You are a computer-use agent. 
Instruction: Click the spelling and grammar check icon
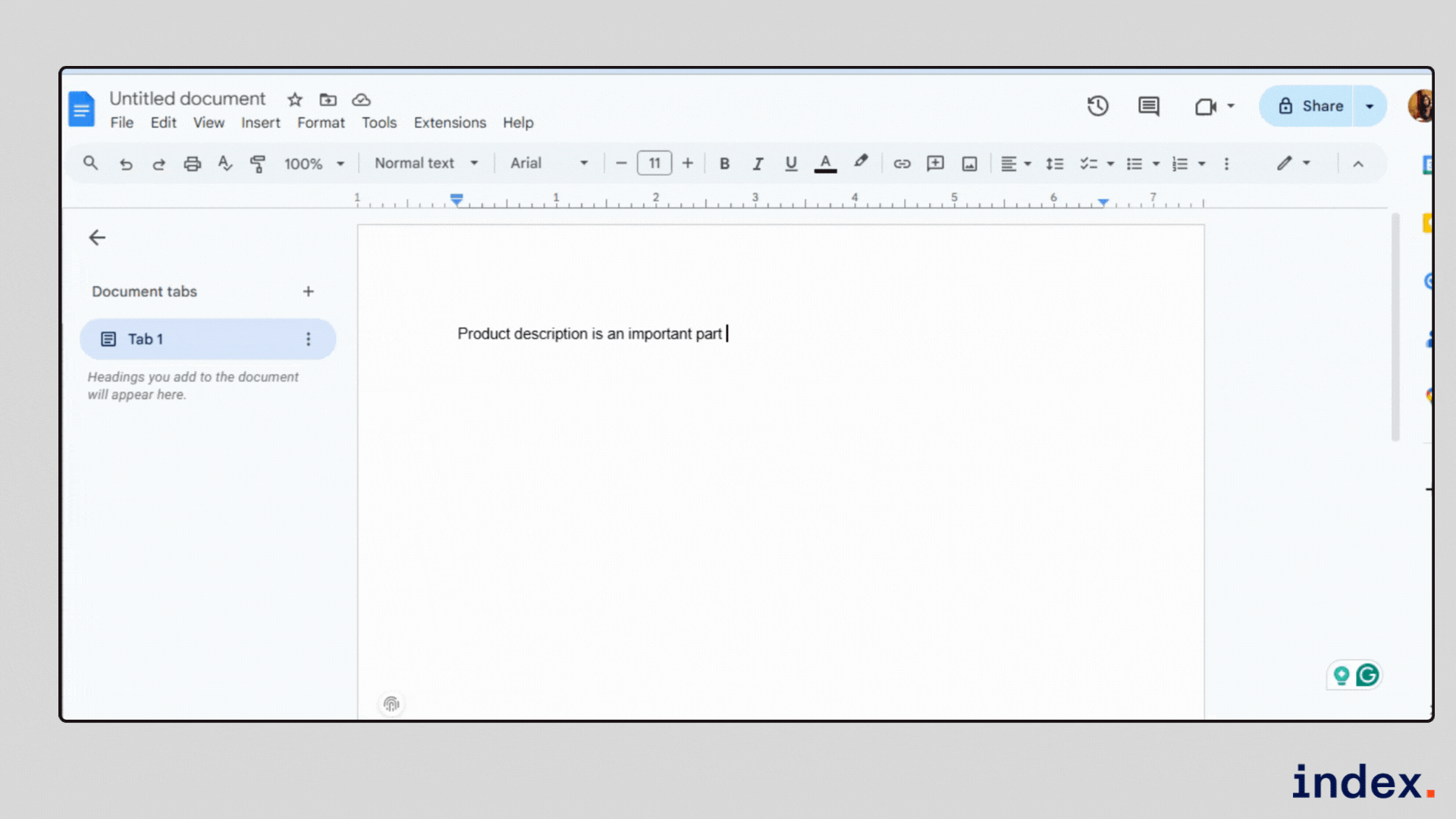[x=225, y=164]
